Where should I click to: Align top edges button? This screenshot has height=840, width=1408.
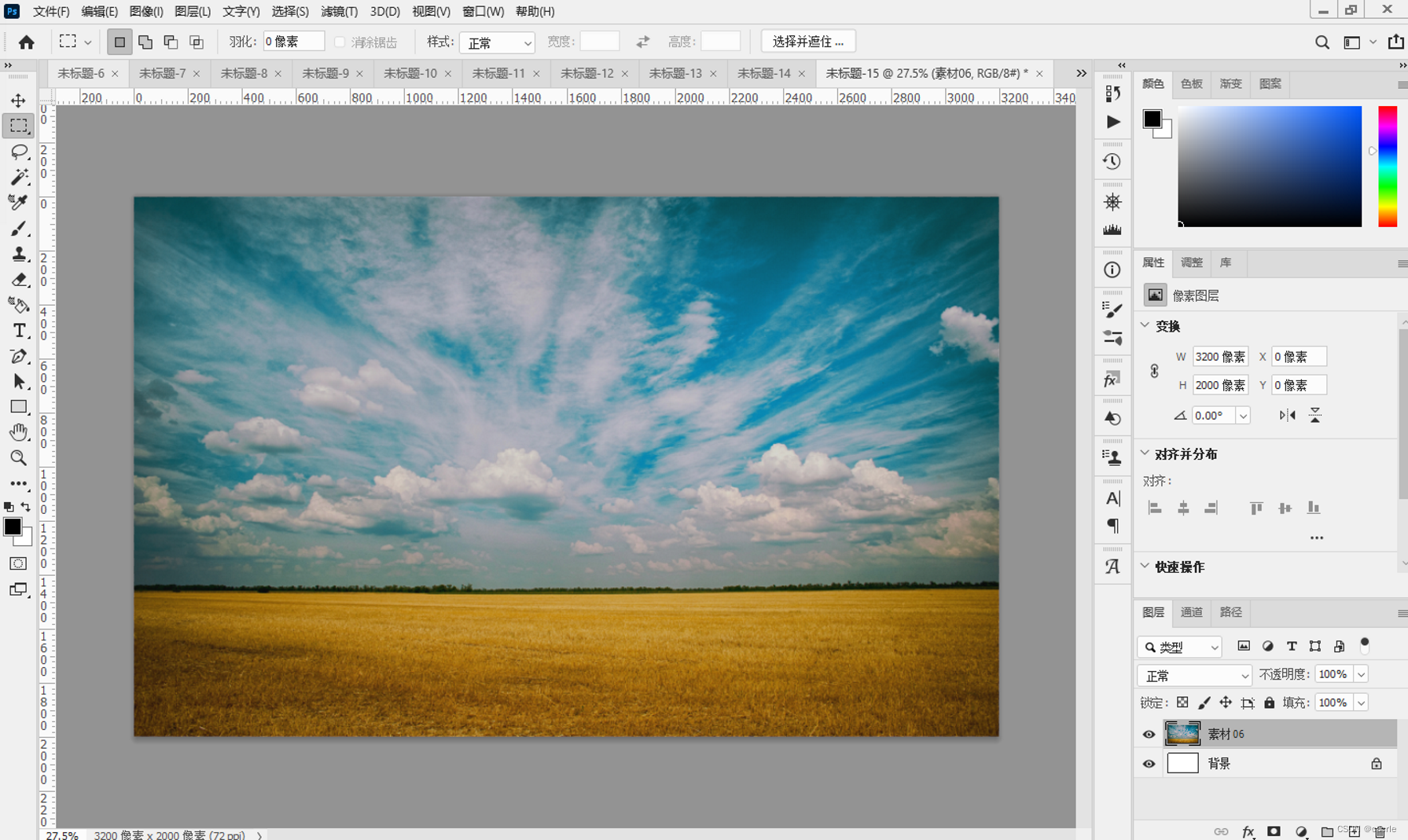point(1256,508)
